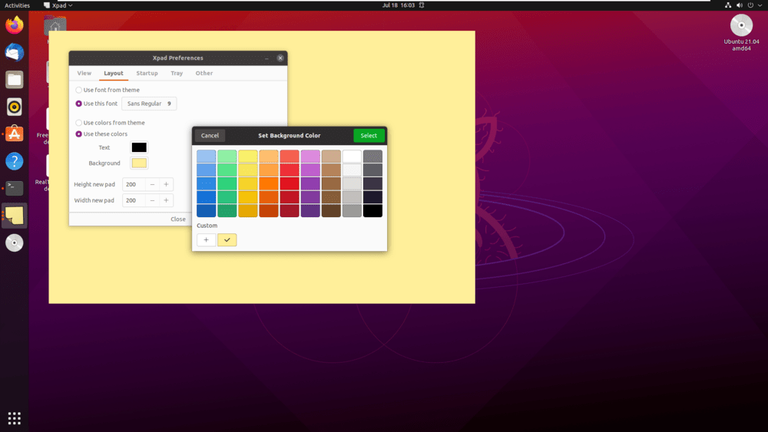Open the Files manager dock icon
The height and width of the screenshot is (432, 768).
(14, 79)
